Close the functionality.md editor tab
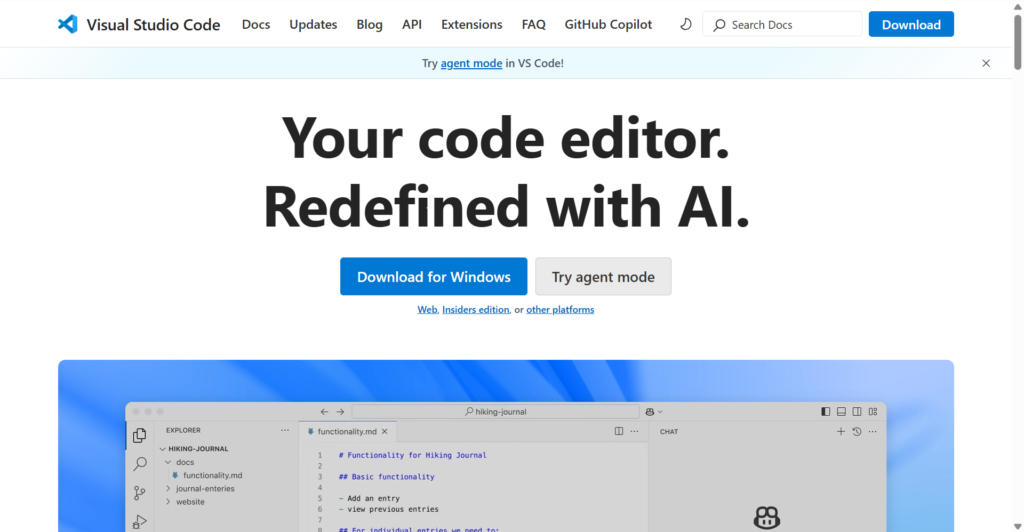The height and width of the screenshot is (532, 1024). (385, 431)
